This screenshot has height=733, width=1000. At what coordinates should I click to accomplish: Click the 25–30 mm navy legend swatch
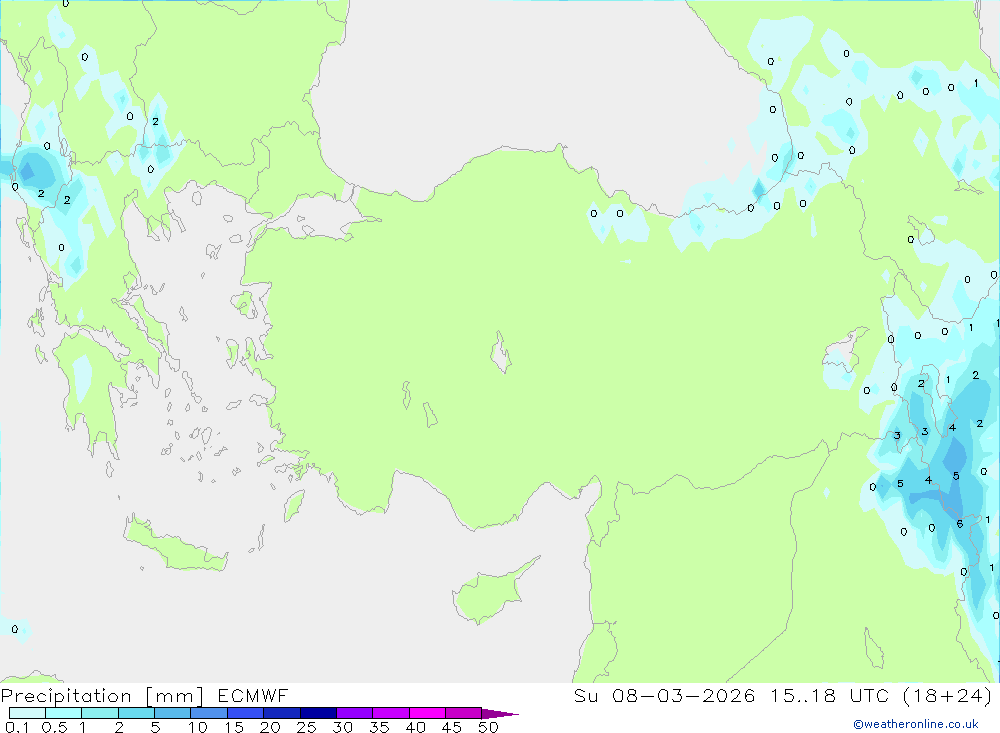[318, 713]
